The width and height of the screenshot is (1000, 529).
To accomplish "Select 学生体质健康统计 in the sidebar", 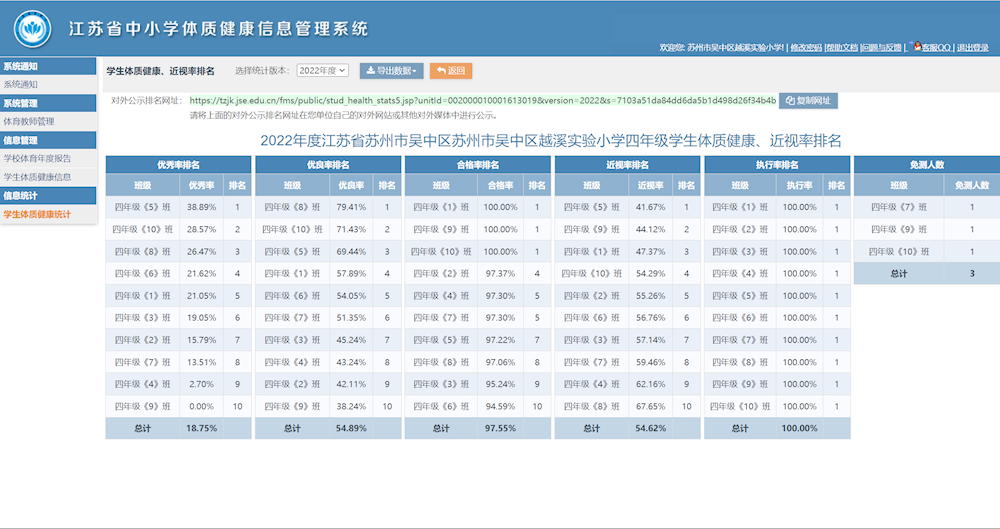I will [x=48, y=214].
